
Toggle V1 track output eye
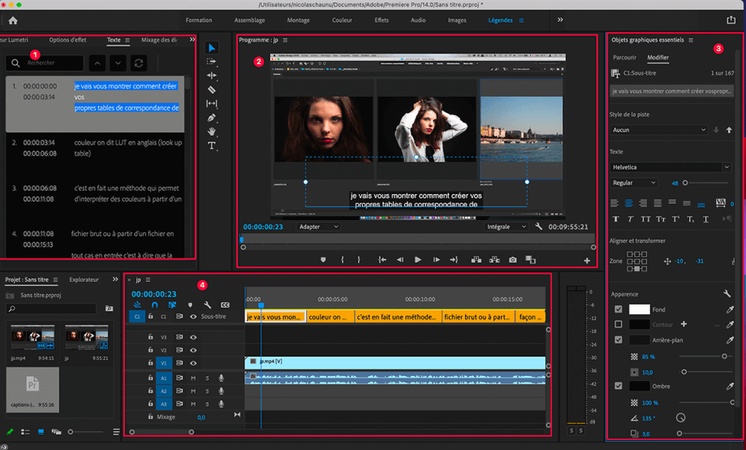coord(193,363)
